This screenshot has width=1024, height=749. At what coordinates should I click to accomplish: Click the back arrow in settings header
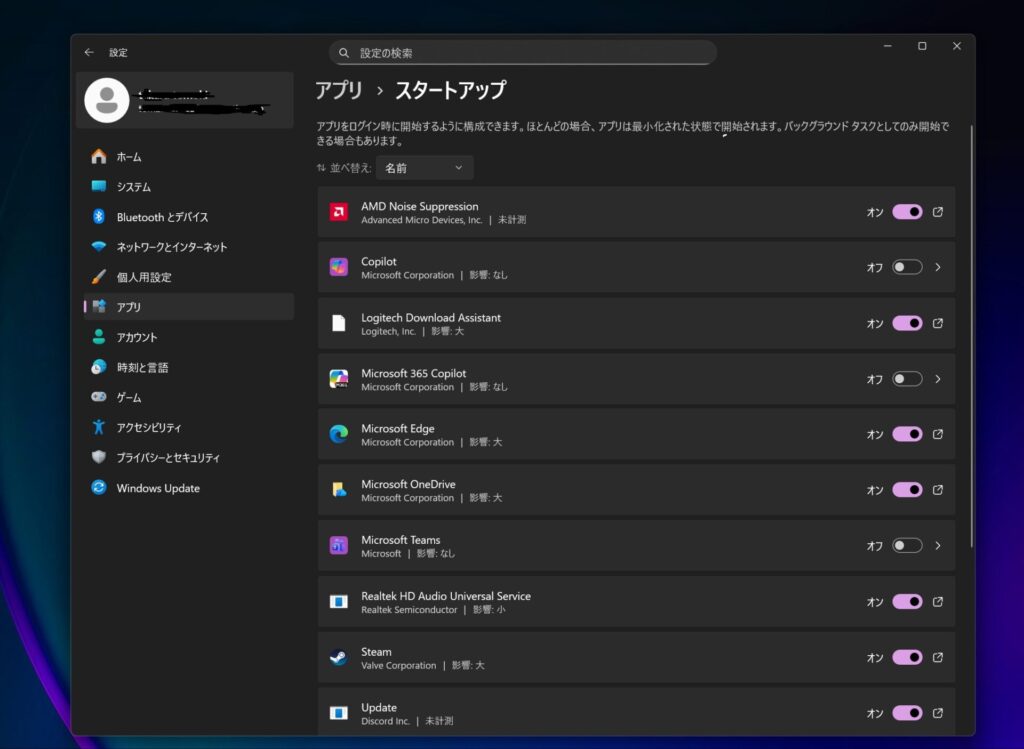pyautogui.click(x=89, y=52)
